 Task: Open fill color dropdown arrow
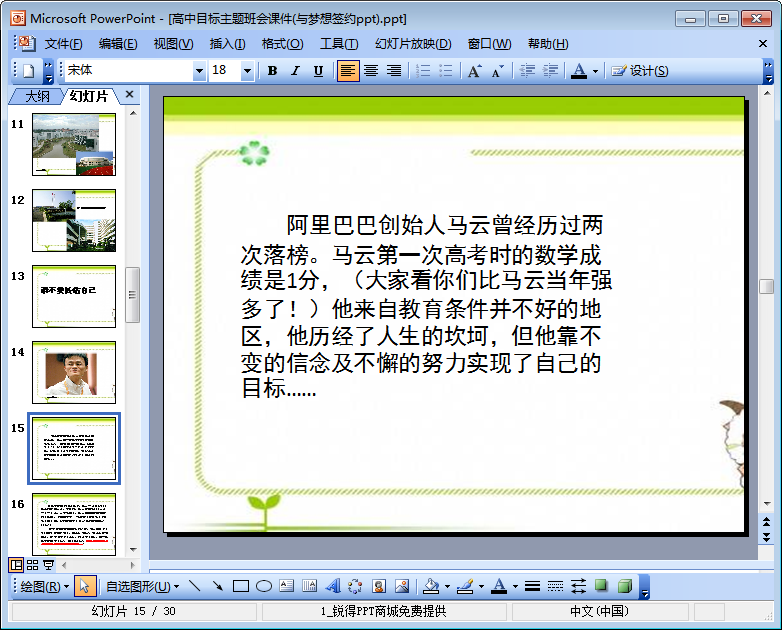[447, 587]
